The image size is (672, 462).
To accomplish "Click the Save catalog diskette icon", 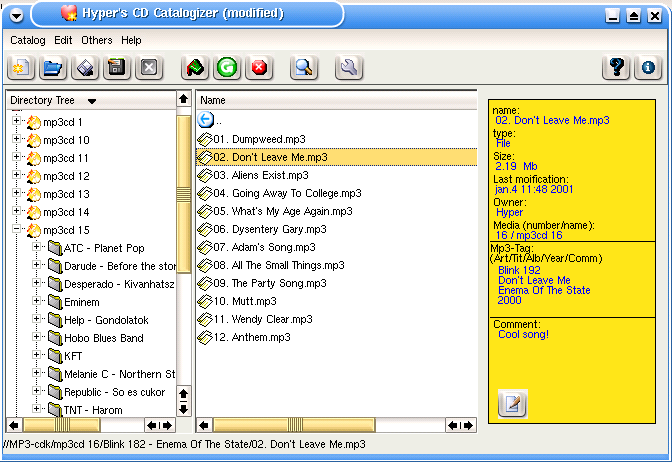I will (x=85, y=67).
